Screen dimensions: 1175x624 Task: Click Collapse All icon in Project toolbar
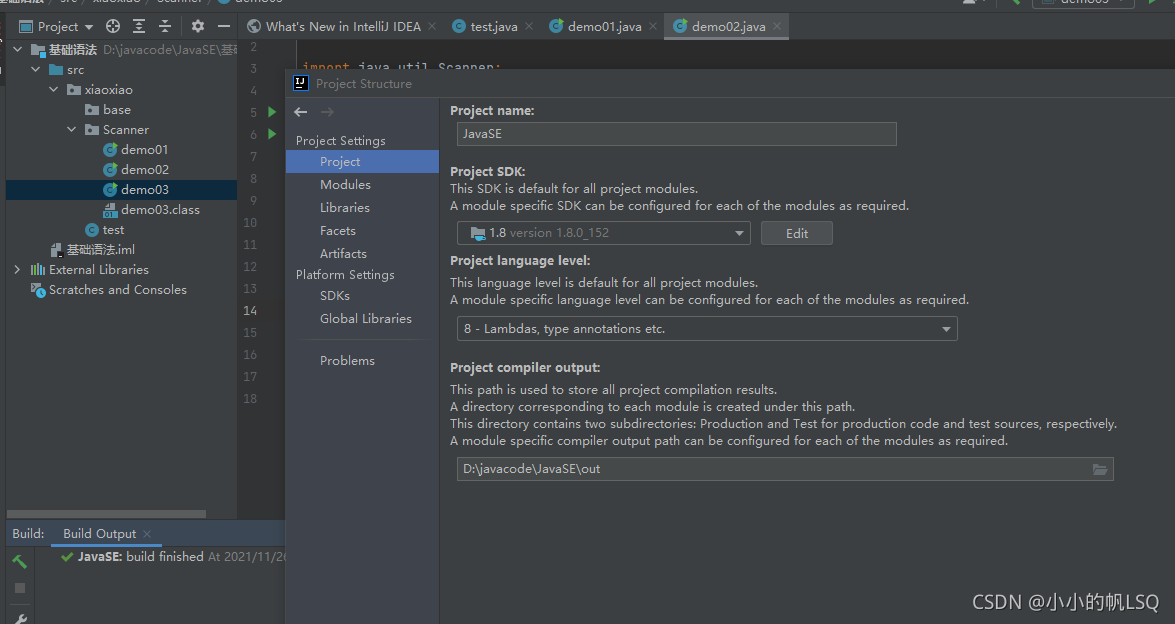pyautogui.click(x=165, y=26)
